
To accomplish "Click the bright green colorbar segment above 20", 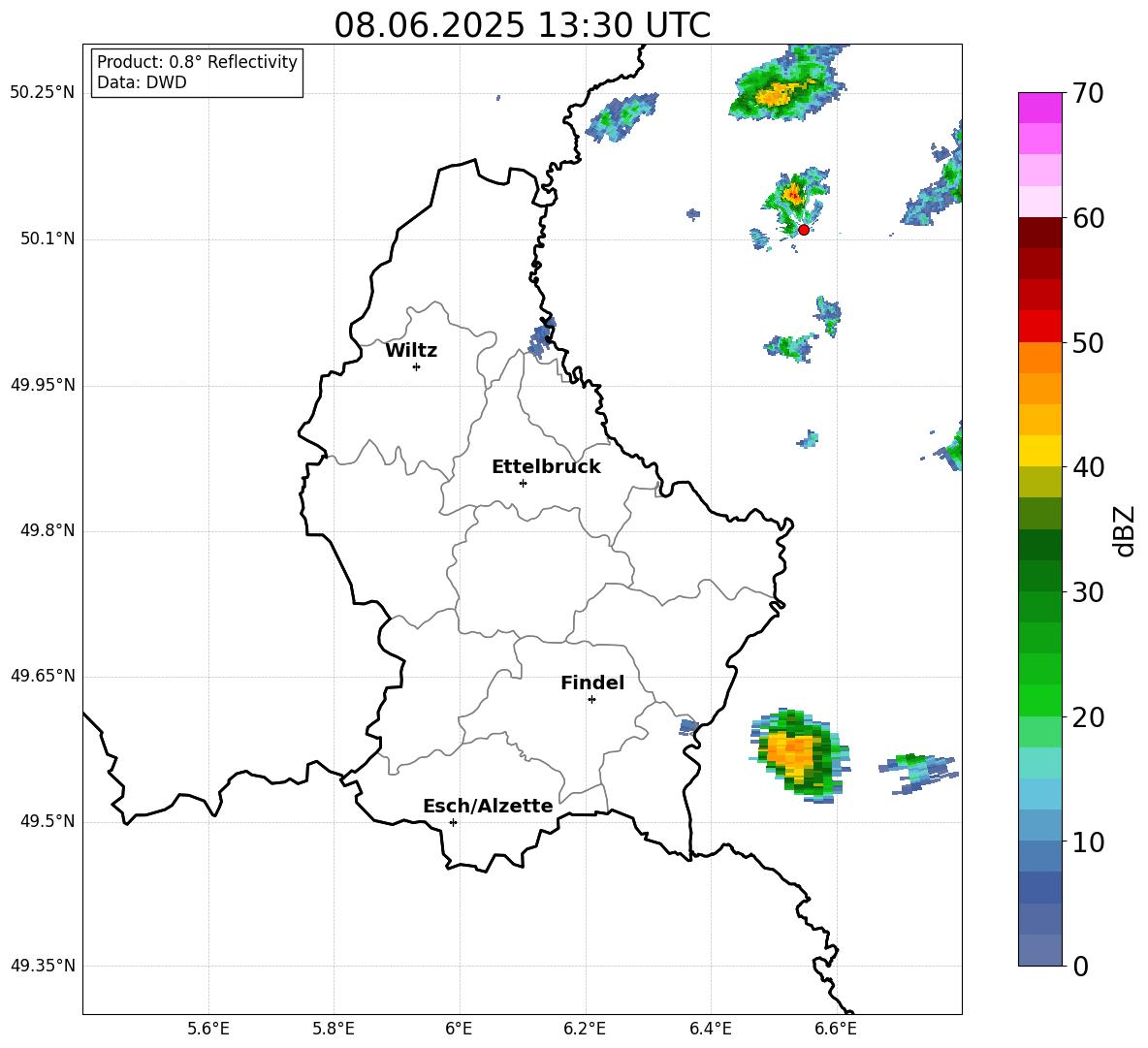I will coord(1039,700).
